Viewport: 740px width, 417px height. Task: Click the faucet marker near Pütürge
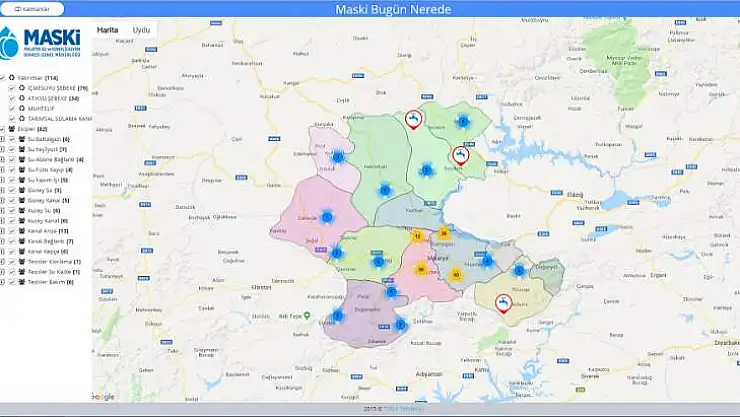[504, 301]
